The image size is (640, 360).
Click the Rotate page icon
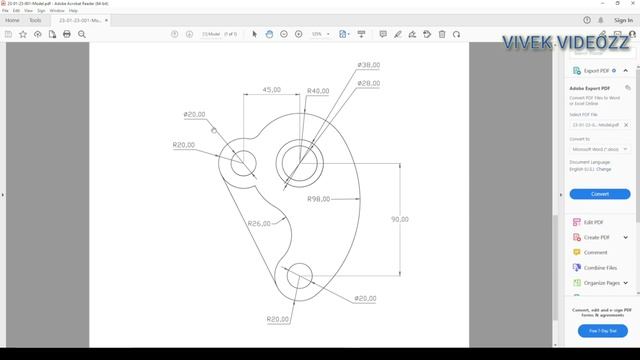456,34
